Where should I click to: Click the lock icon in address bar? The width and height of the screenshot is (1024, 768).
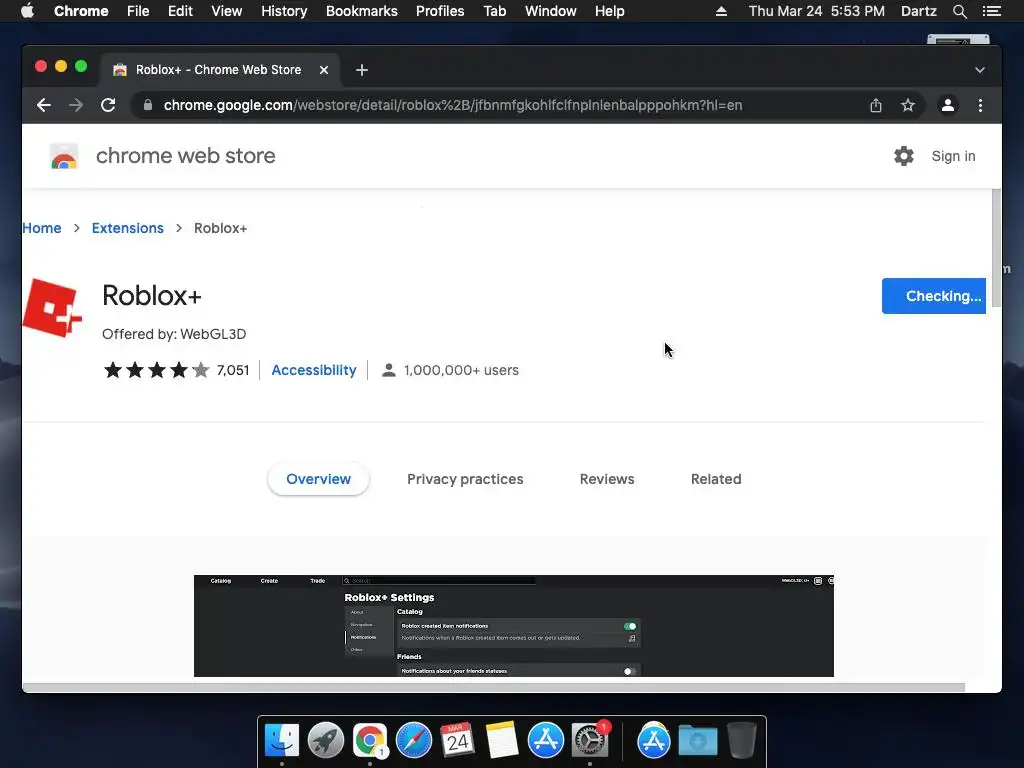(148, 105)
